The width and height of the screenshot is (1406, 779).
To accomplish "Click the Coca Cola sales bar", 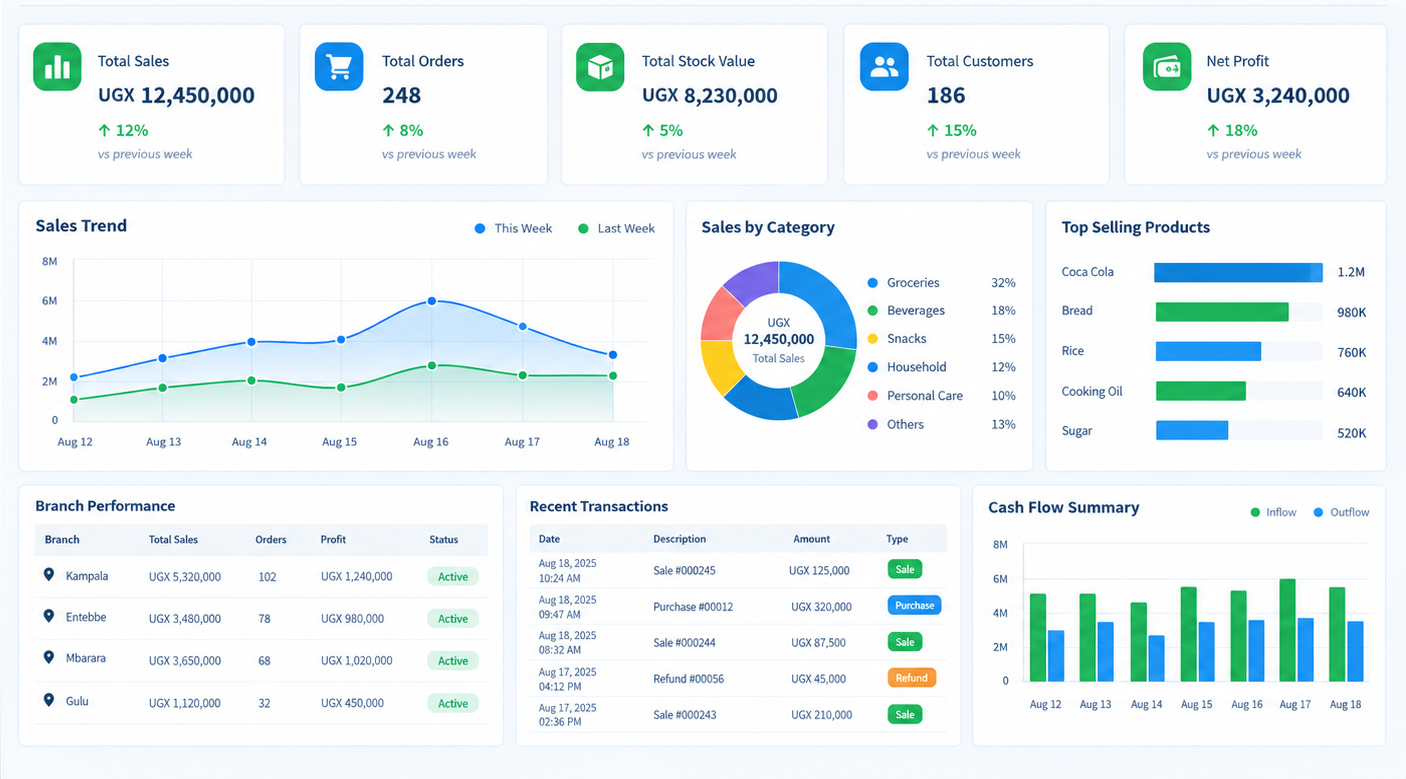I will 1238,272.
